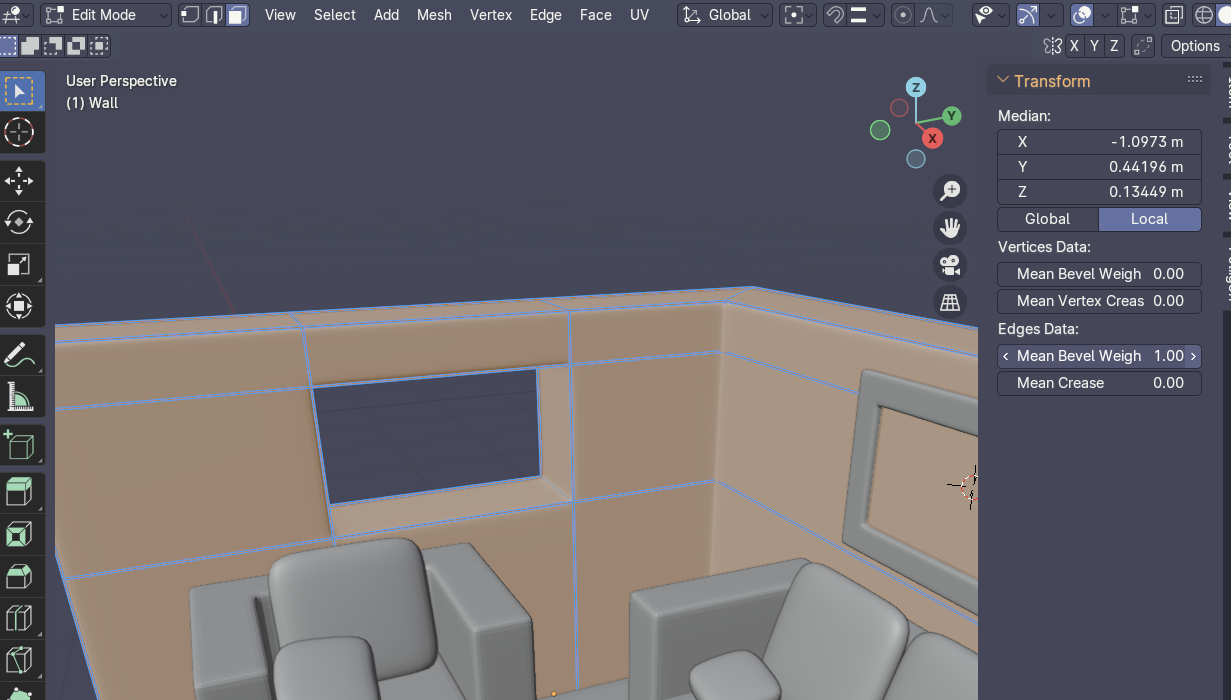The height and width of the screenshot is (700, 1231).
Task: Click the camera view icon
Action: click(949, 265)
